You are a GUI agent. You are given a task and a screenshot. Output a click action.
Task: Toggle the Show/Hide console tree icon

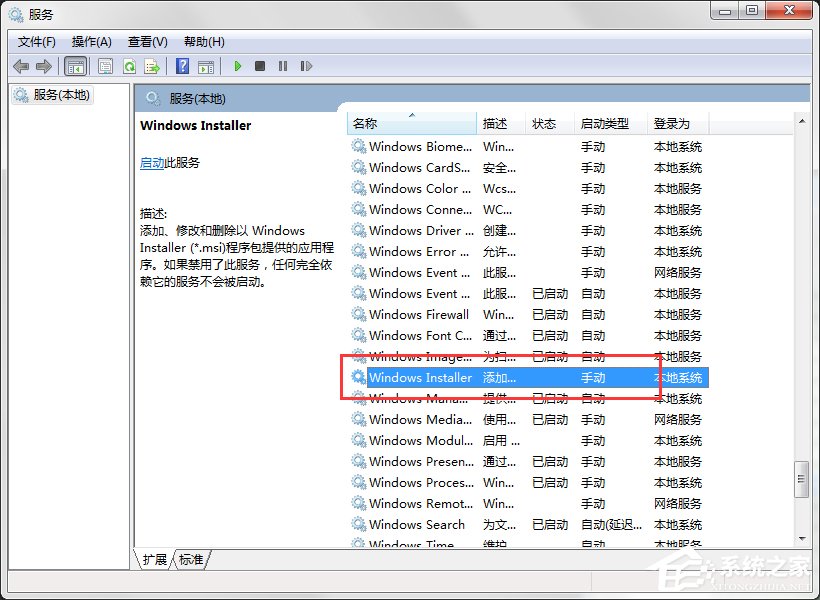pos(76,66)
